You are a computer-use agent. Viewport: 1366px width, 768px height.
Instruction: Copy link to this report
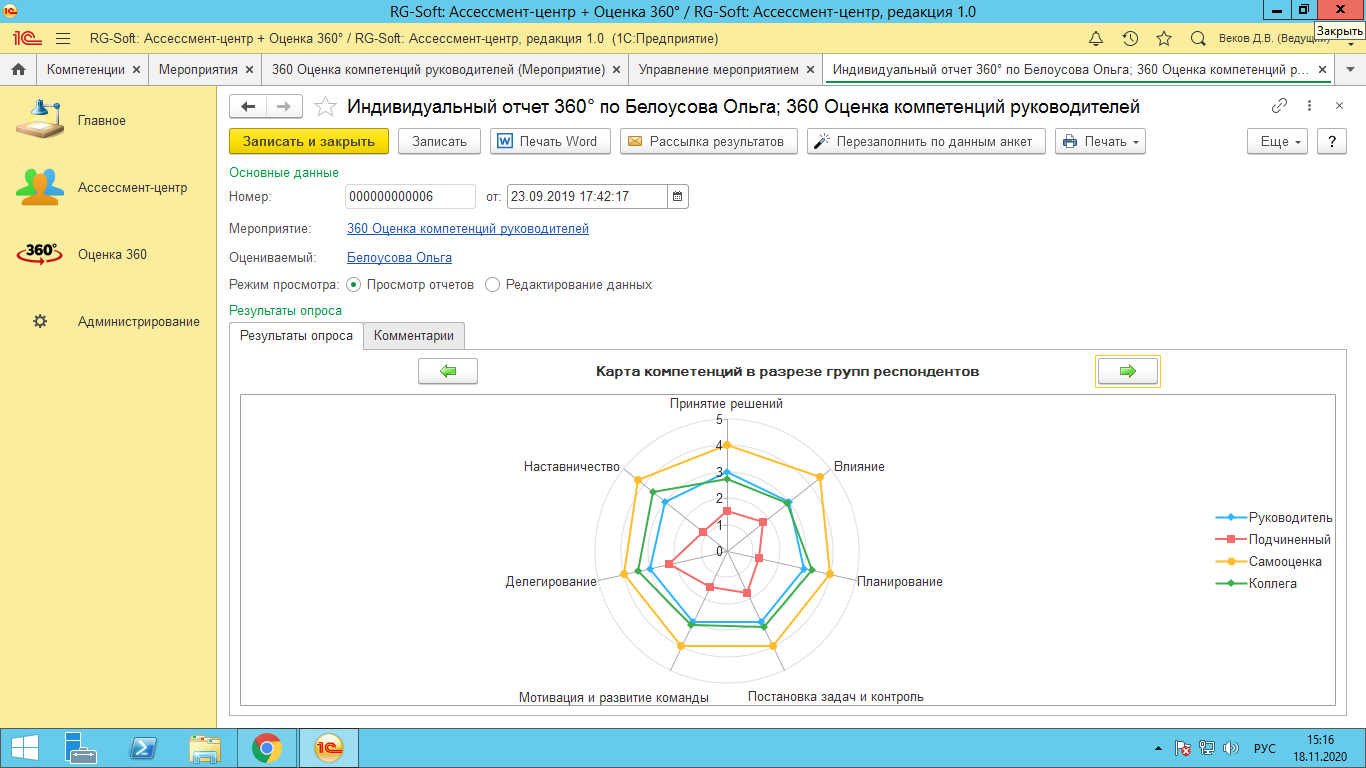(x=1279, y=106)
